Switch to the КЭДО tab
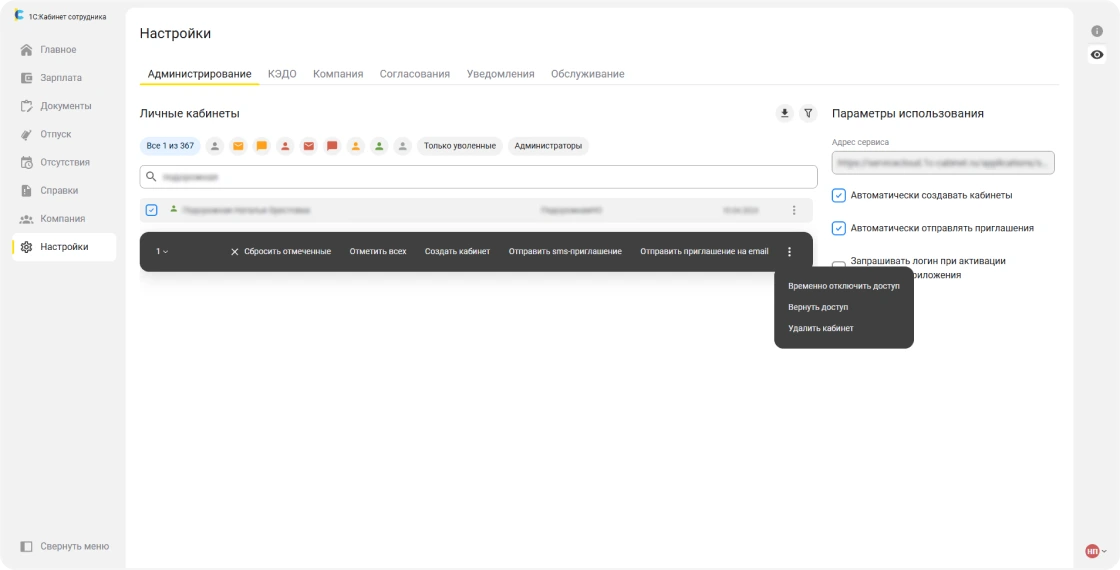 [x=282, y=74]
